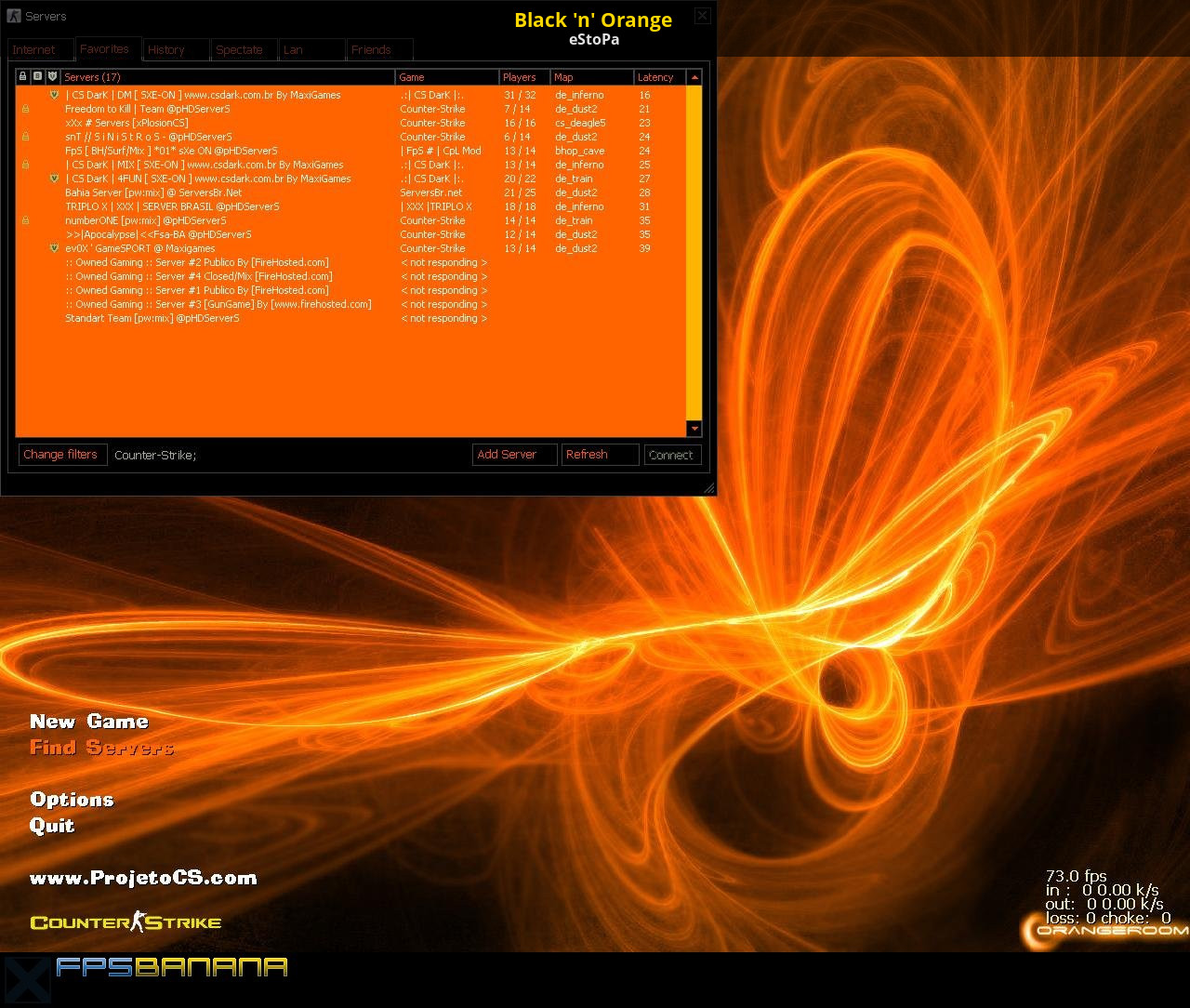Click the server list vertical scrollbar track
1190x1008 pixels.
coord(694,253)
